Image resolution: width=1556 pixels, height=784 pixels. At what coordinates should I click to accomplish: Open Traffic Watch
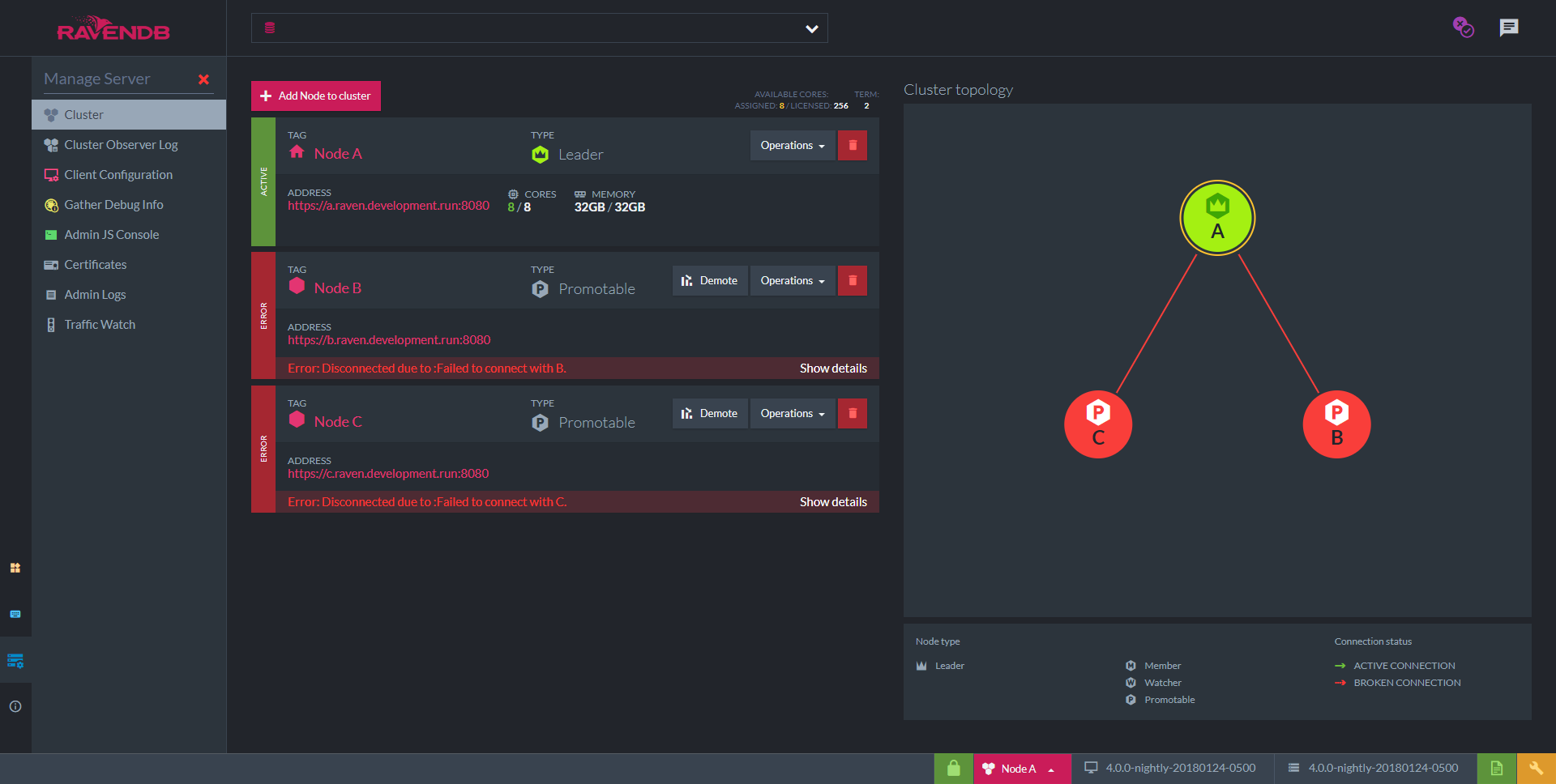129,325
